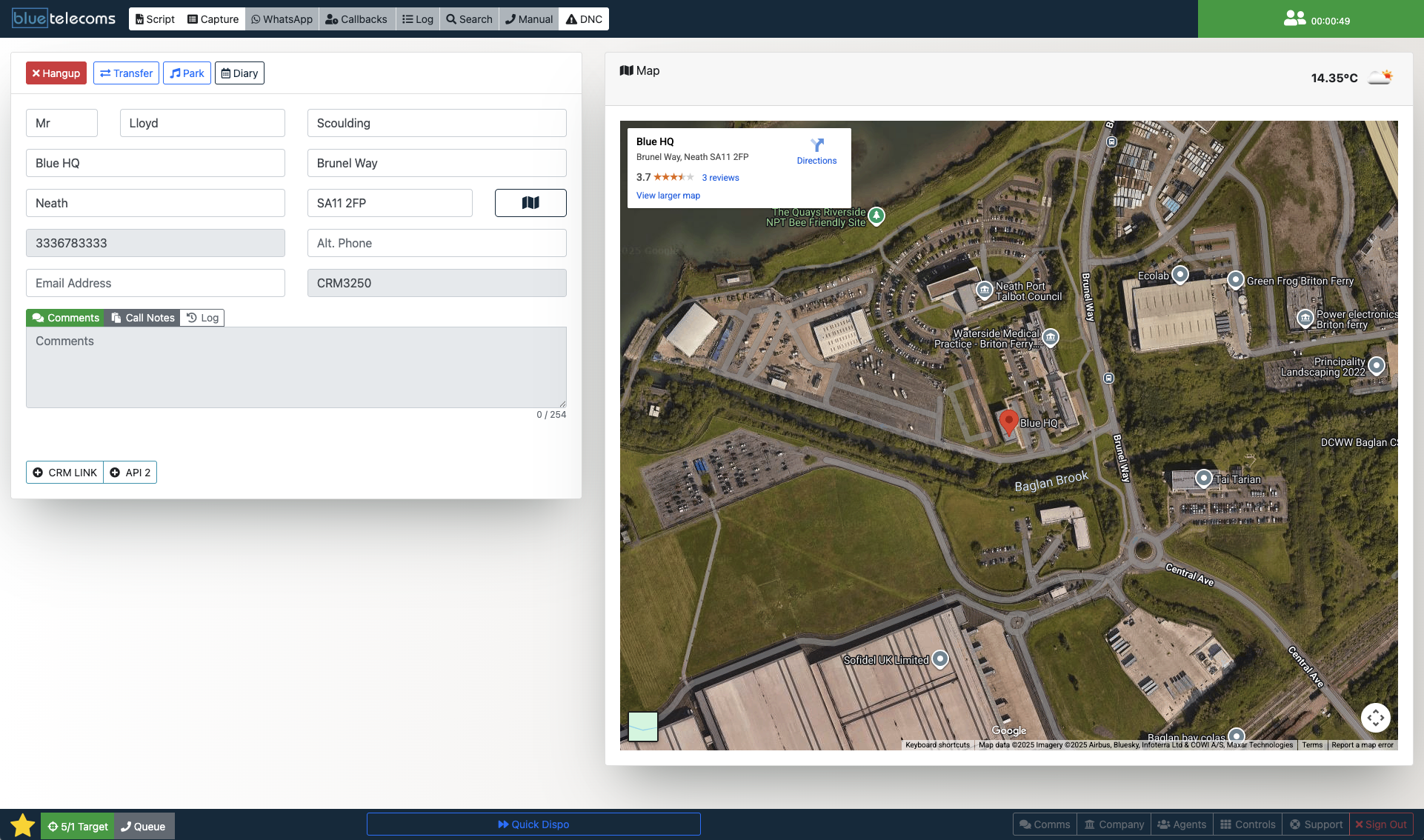This screenshot has height=840, width=1424.
Task: Click the star icon in the bottom bar
Action: coord(21,824)
